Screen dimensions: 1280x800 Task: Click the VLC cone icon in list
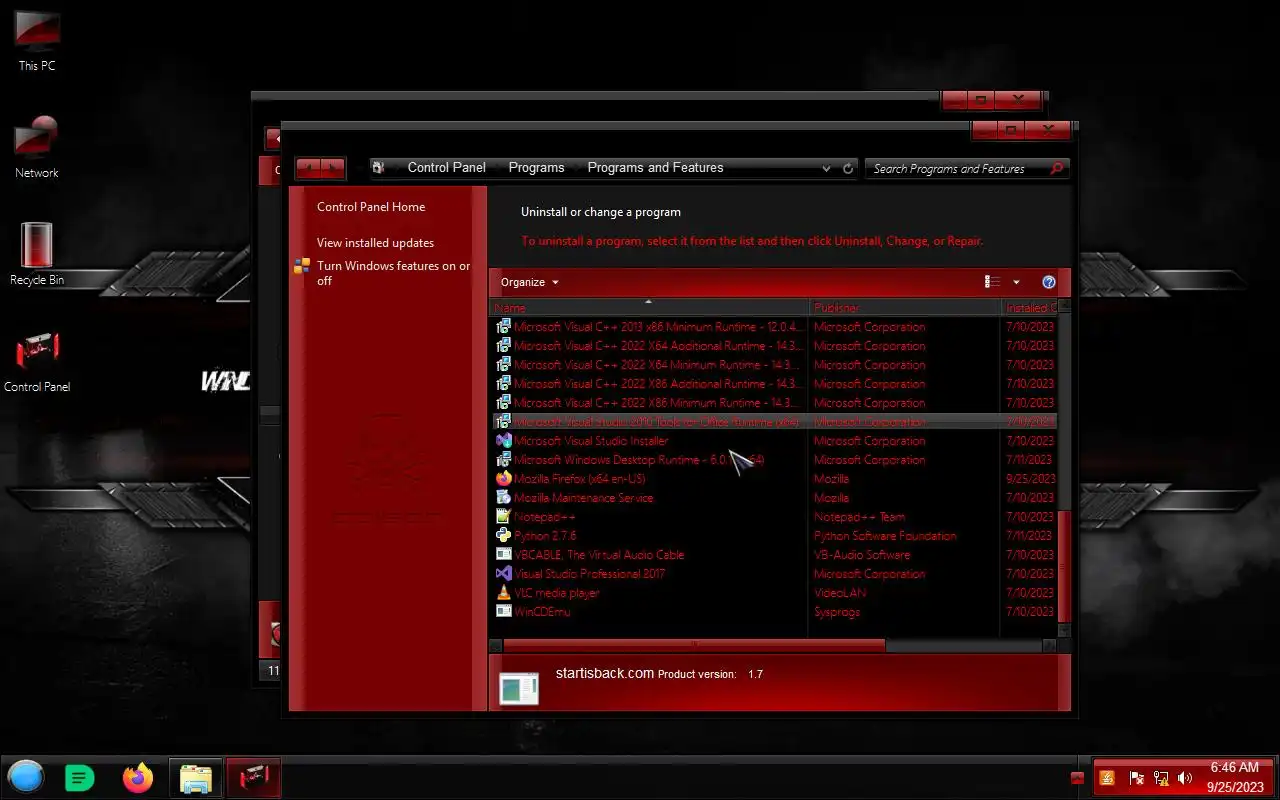(504, 593)
